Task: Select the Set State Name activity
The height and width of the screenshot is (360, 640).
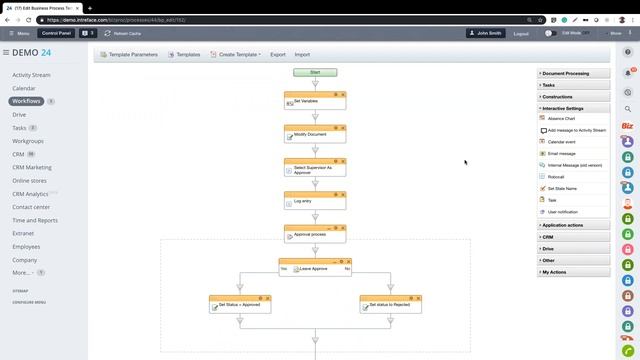Action: click(x=558, y=189)
